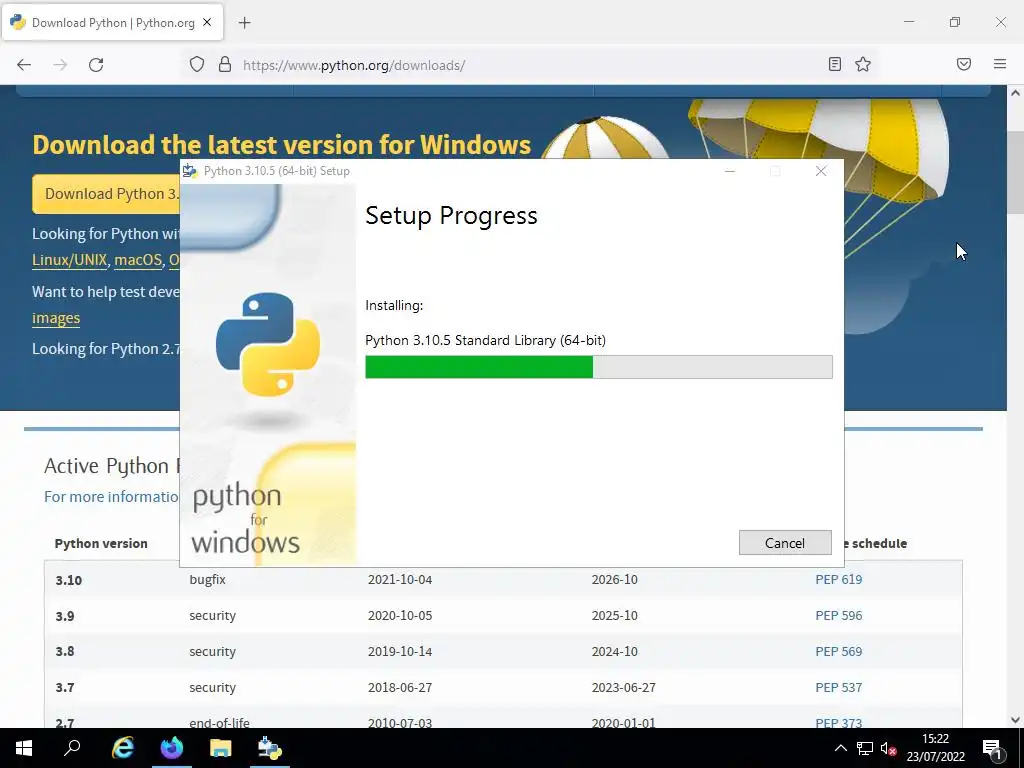
Task: Open the tracking protection shield icon
Action: [197, 64]
